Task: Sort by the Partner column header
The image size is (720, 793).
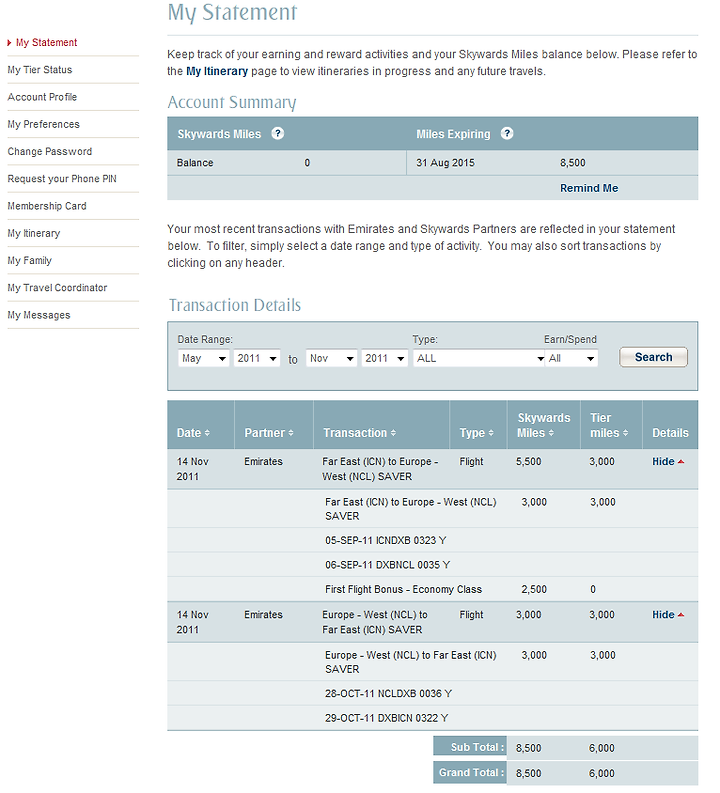Action: pos(268,433)
